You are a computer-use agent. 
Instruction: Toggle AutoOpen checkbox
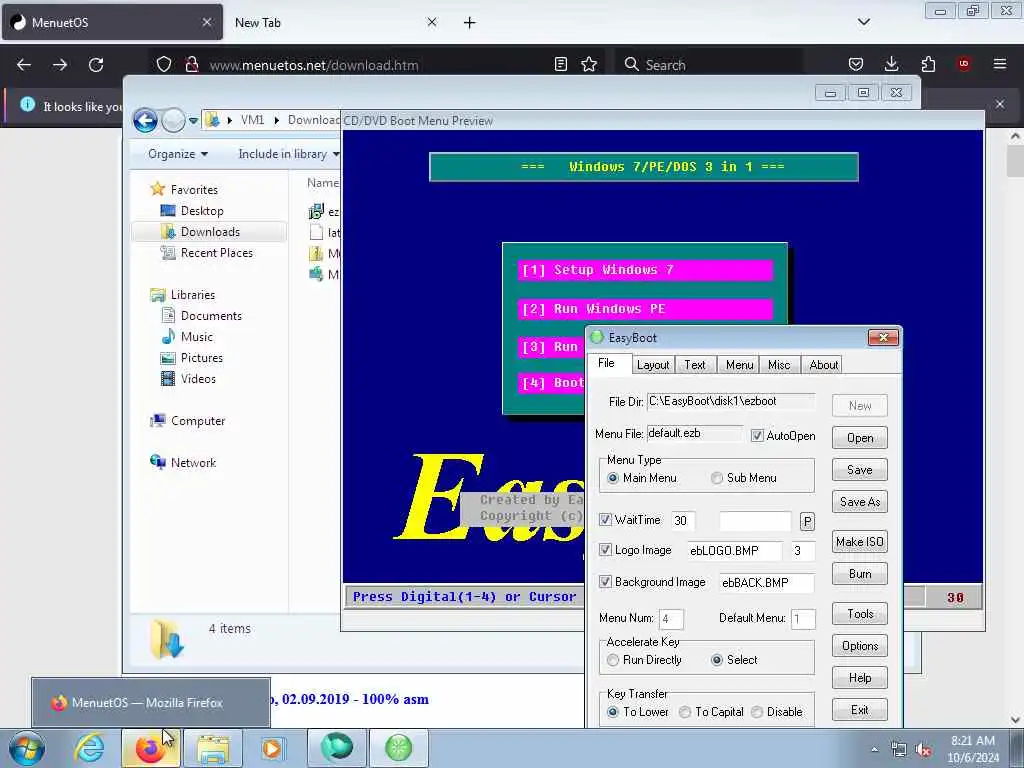coord(757,436)
